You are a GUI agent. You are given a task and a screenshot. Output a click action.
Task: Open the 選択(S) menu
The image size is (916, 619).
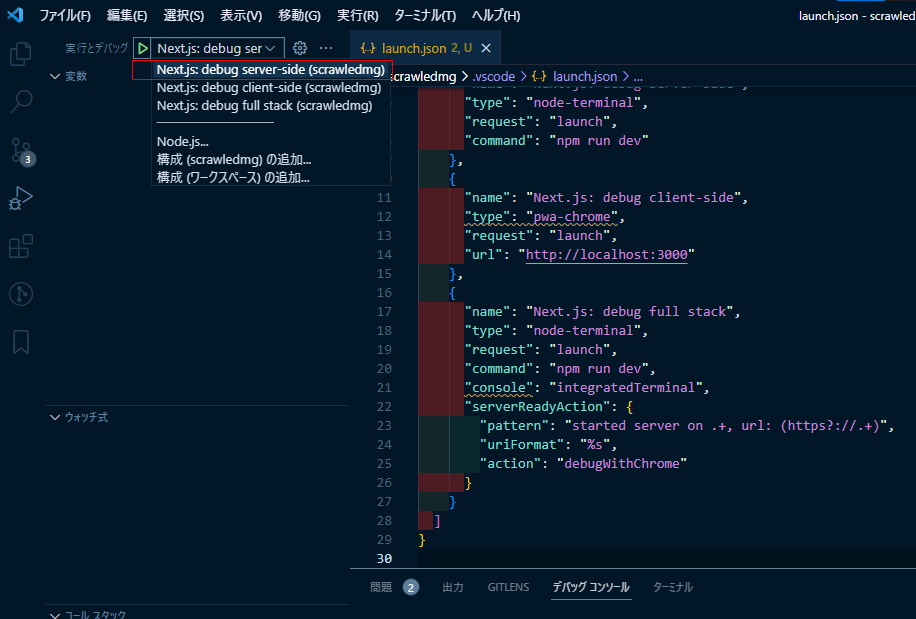tap(183, 16)
